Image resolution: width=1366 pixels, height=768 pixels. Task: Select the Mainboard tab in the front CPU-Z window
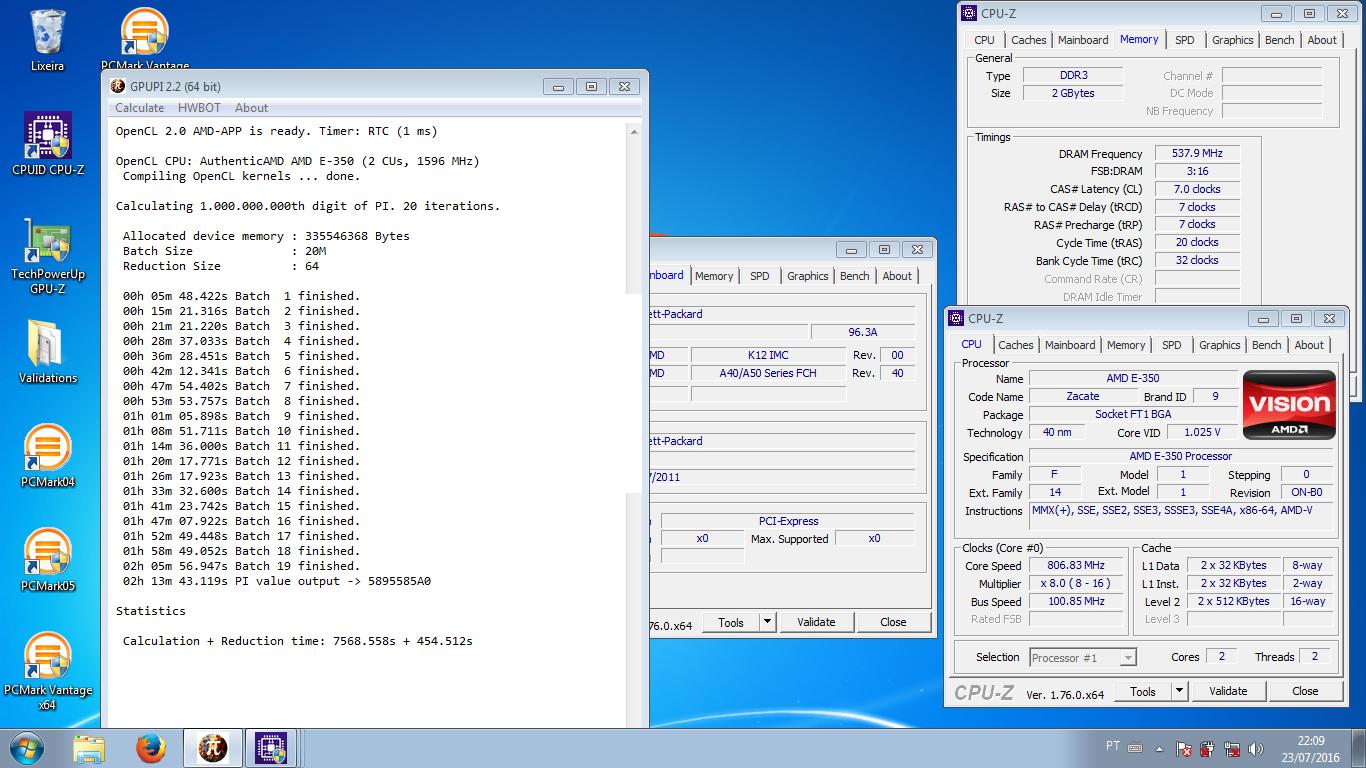point(1070,345)
